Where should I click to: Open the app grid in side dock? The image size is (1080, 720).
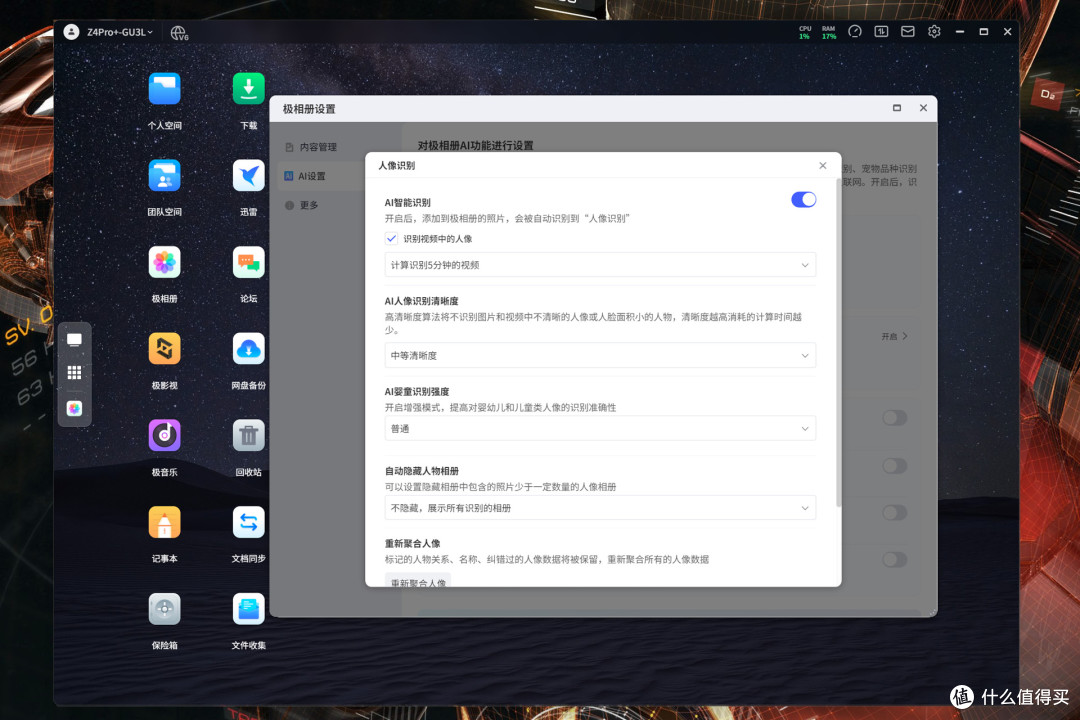point(74,373)
